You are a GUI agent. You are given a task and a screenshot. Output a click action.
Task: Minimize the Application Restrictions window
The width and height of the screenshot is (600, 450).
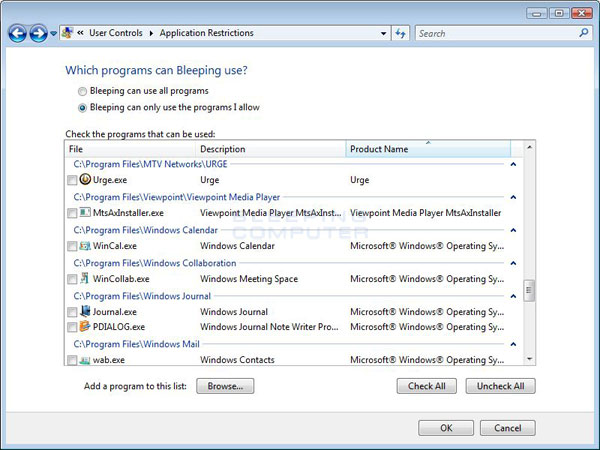536,13
